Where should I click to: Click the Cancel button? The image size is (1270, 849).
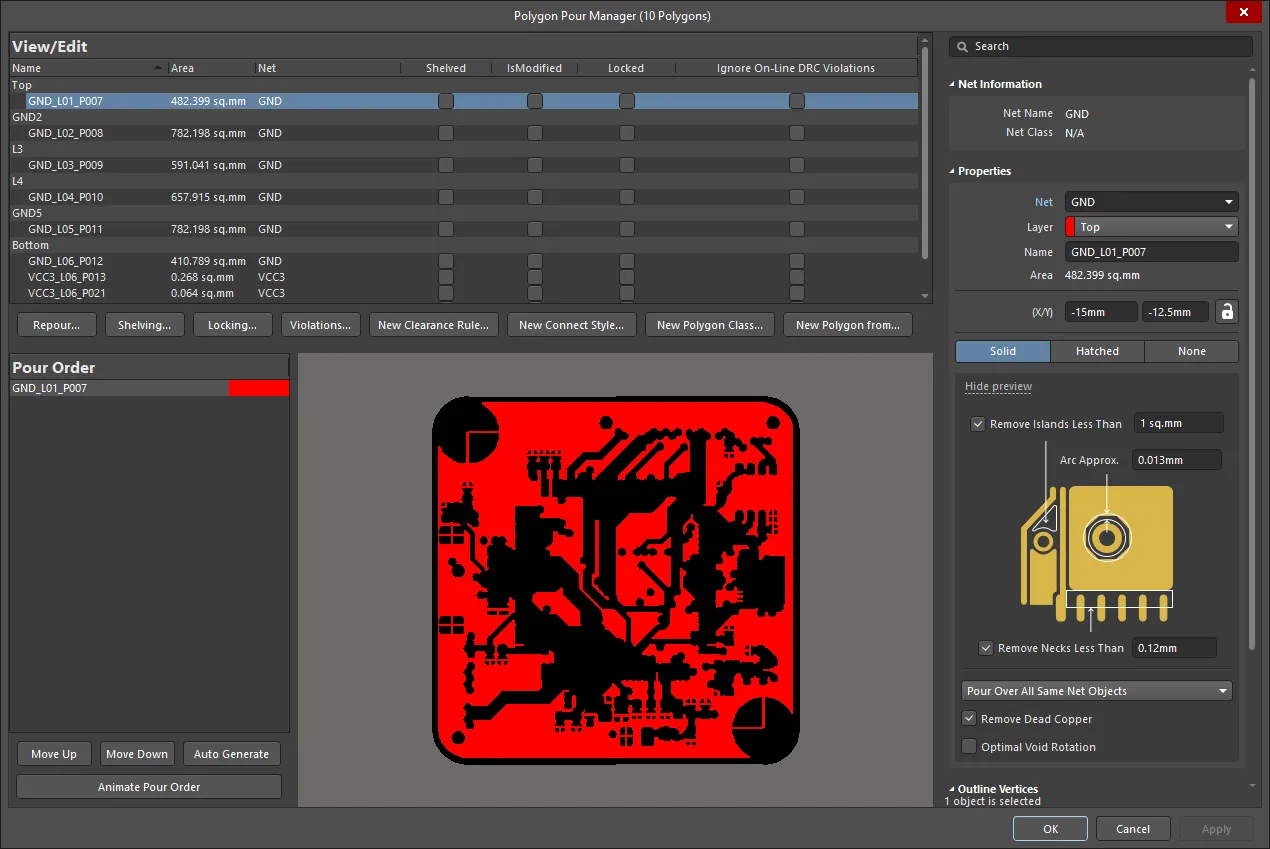pos(1133,829)
